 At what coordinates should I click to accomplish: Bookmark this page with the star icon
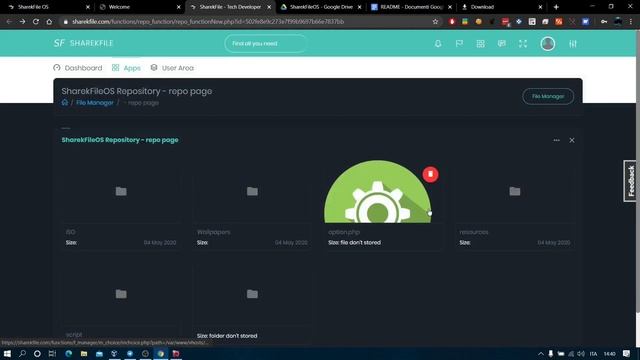(435, 22)
